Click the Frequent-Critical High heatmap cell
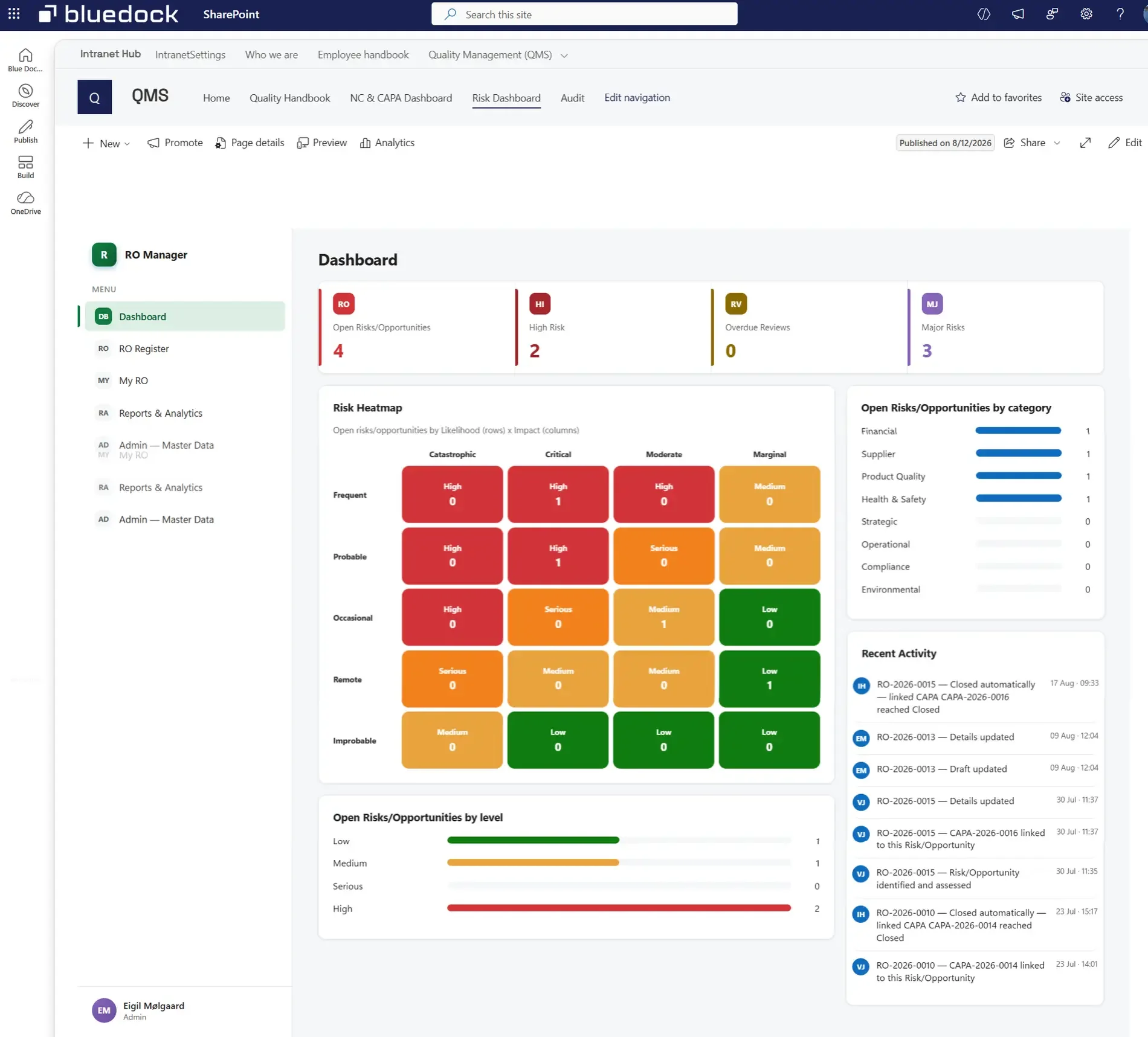Viewport: 1148px width, 1037px height. tap(558, 494)
